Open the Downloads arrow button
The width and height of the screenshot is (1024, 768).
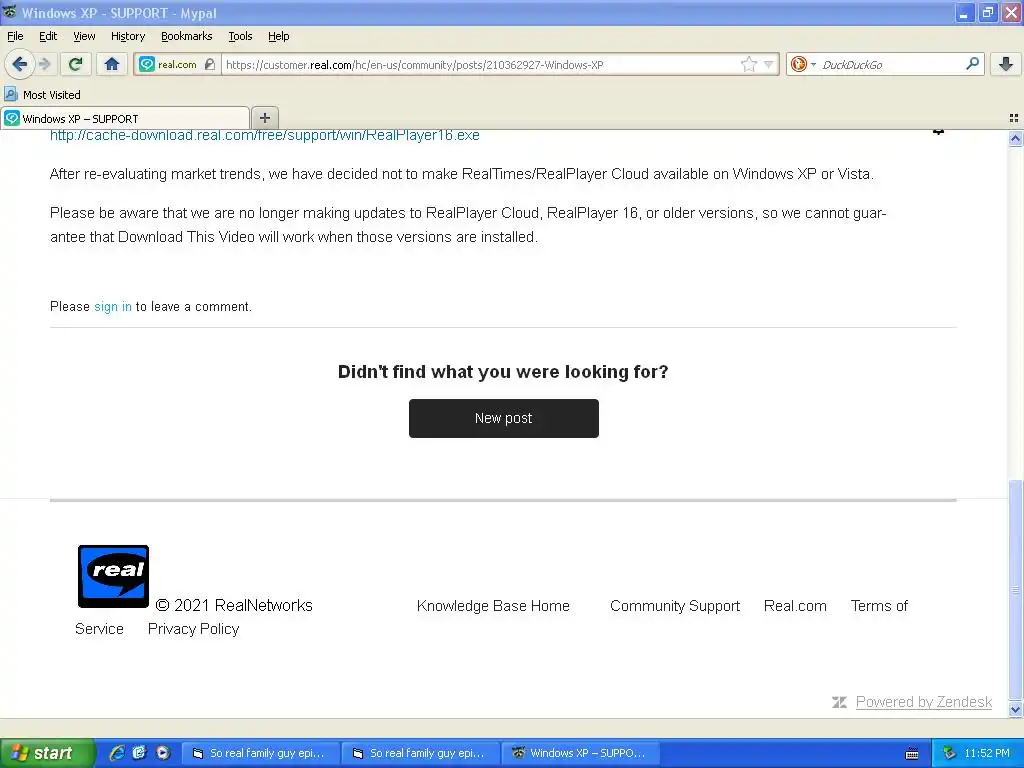click(x=1006, y=64)
